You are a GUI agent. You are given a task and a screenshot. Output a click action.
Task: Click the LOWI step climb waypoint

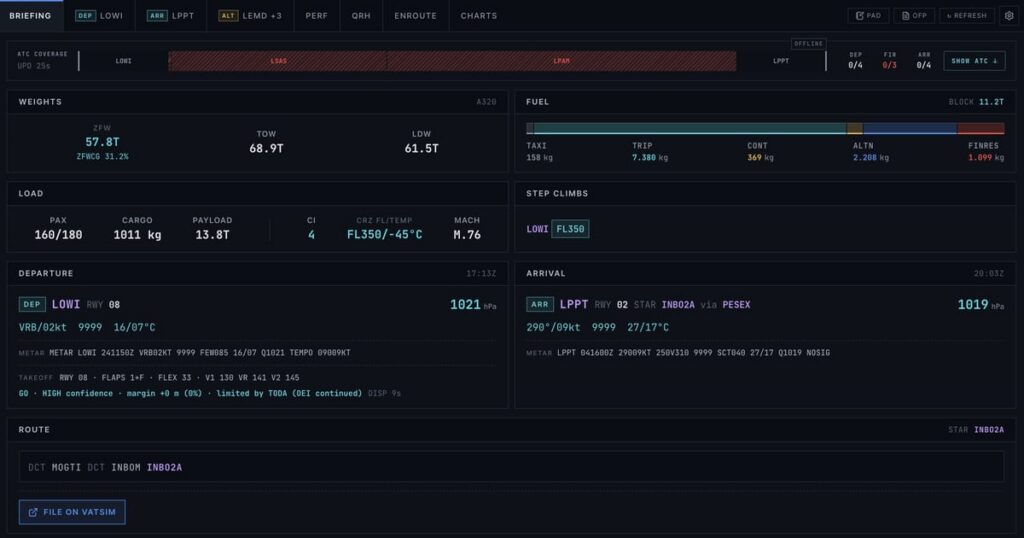537,229
